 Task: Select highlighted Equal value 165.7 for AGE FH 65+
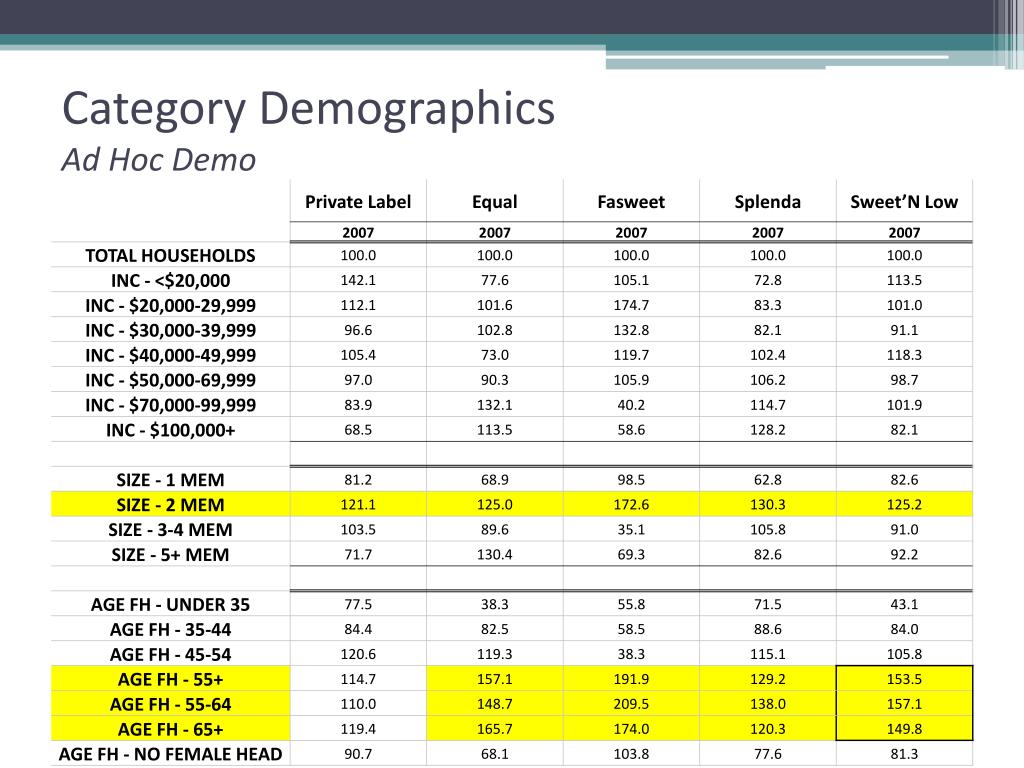[x=494, y=729]
